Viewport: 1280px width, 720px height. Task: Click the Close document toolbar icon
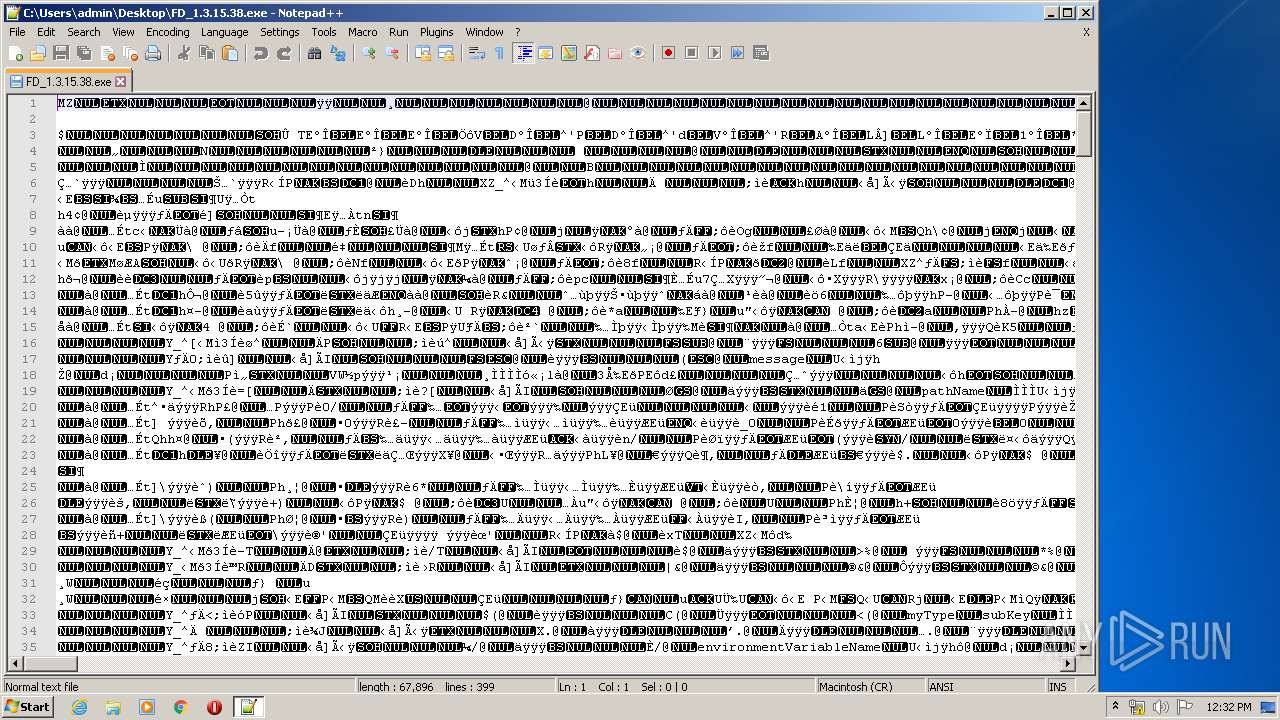pyautogui.click(x=105, y=53)
